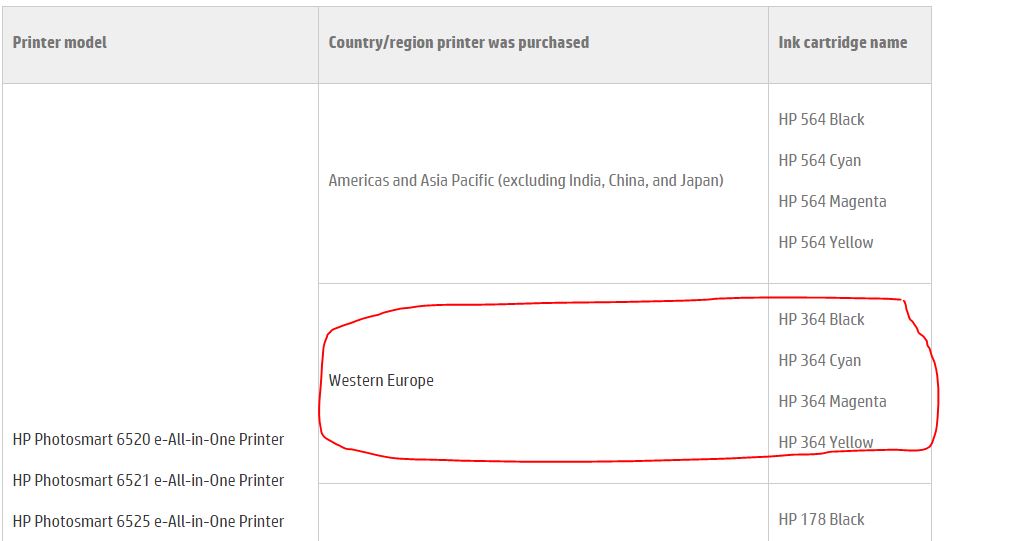Click the HP 364 Yellow cartridge entry
Image resolution: width=1030 pixels, height=541 pixels.
click(825, 442)
